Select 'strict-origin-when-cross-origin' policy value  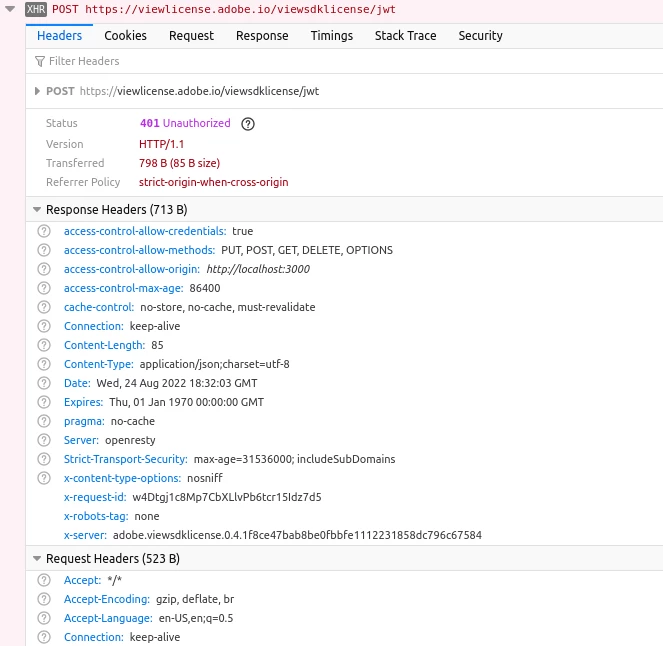214,182
